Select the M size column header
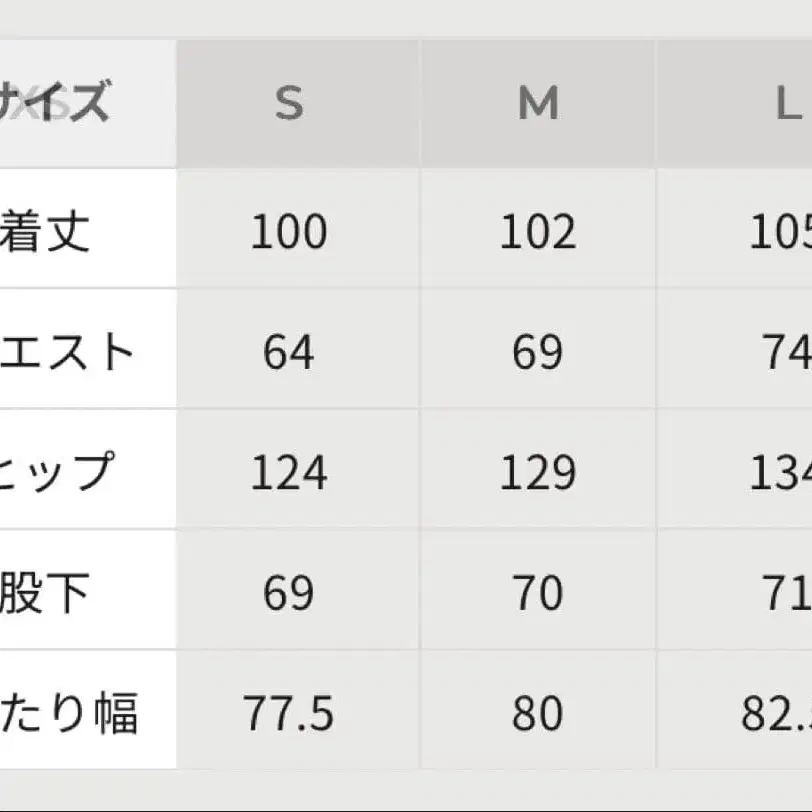This screenshot has height=812, width=812. tap(538, 103)
